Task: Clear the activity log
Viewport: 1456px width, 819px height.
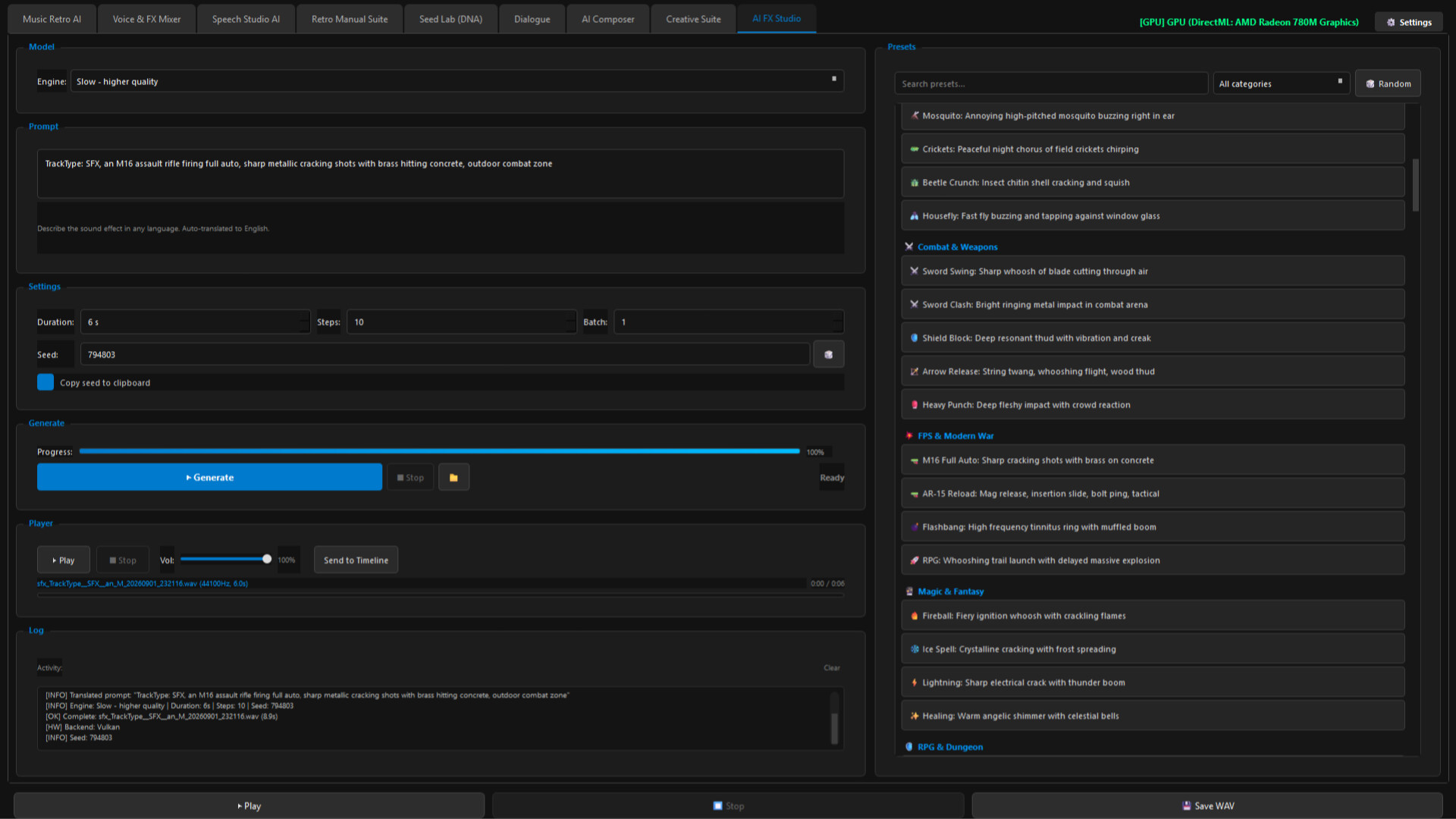Action: pos(832,668)
